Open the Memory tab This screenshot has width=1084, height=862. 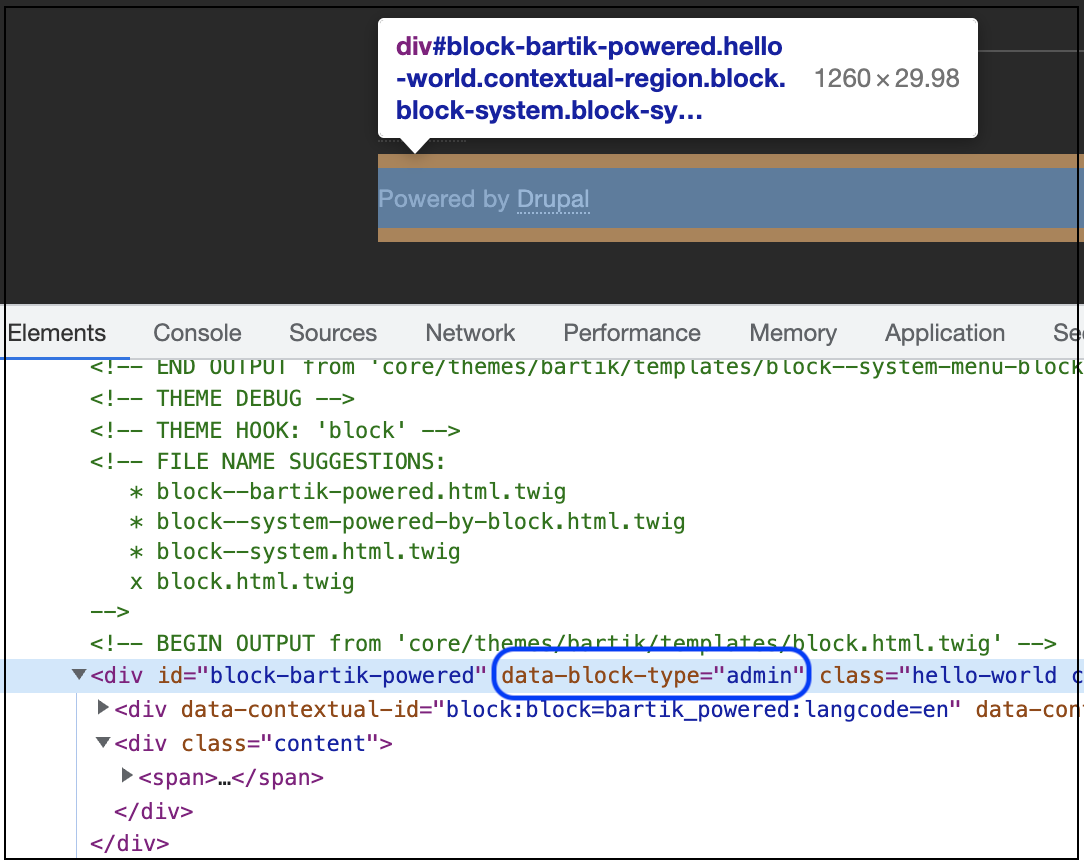coord(792,333)
